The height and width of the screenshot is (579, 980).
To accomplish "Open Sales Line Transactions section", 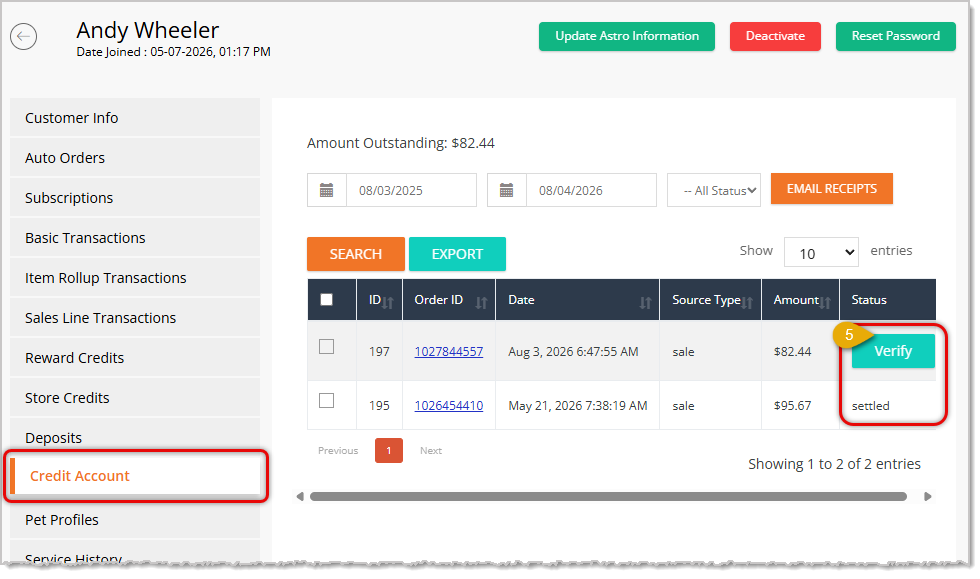I will click(135, 318).
